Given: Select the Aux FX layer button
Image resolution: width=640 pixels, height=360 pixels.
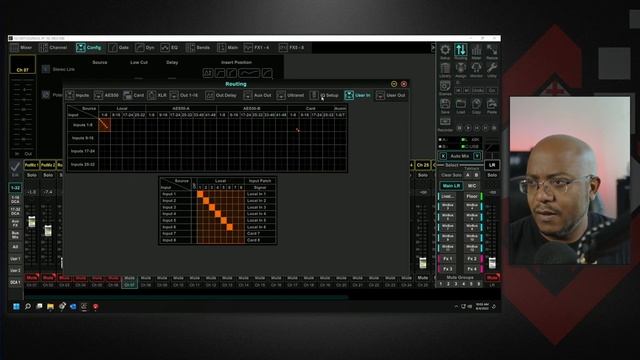Looking at the screenshot, I should point(16,223).
